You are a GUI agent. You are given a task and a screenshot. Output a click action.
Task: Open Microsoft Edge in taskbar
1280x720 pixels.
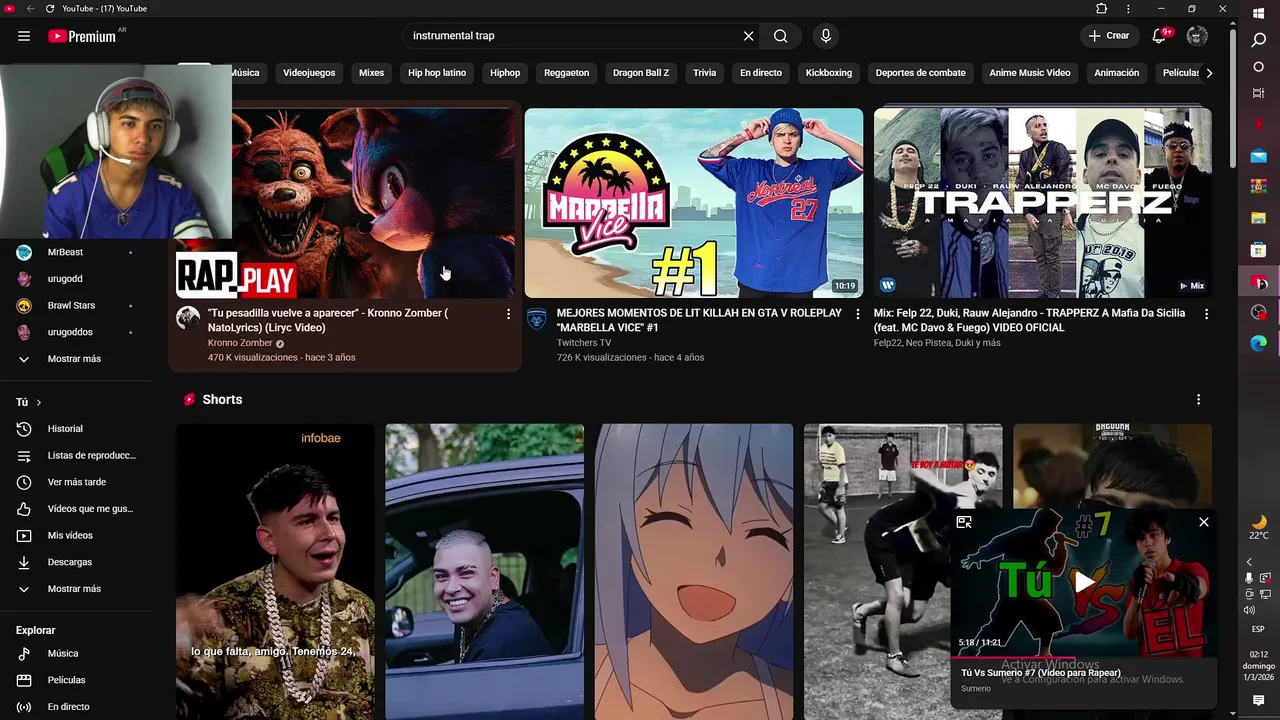pos(1259,343)
